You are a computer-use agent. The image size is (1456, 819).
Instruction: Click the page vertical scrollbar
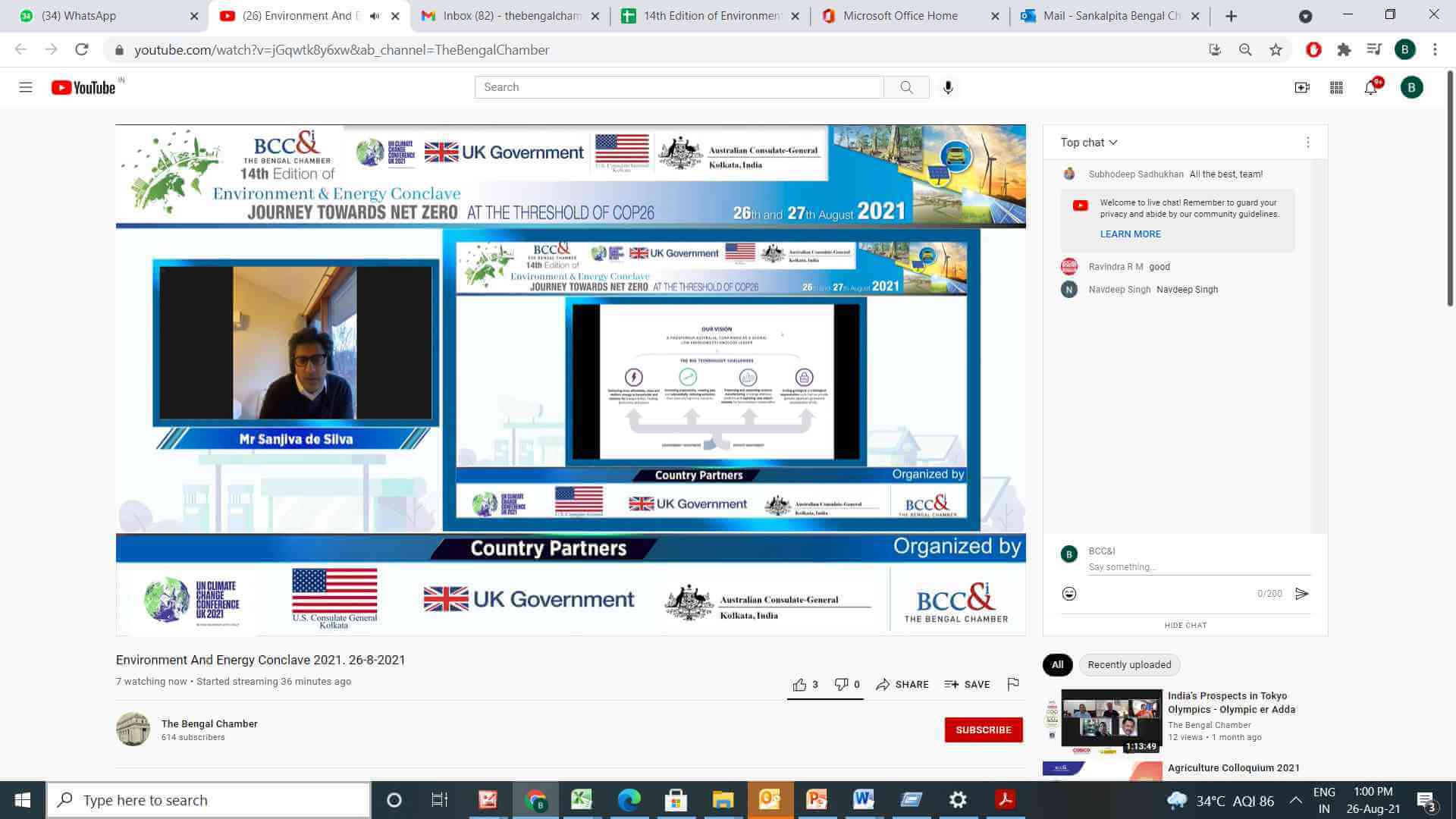[x=1450, y=190]
